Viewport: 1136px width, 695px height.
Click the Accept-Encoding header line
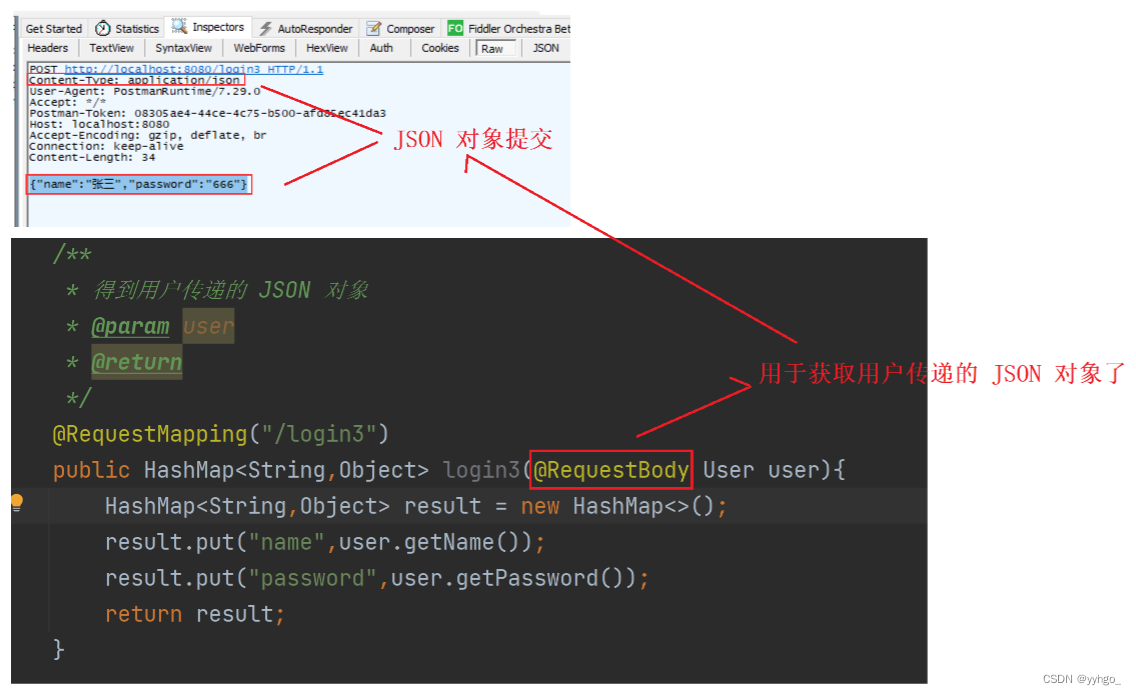148,135
